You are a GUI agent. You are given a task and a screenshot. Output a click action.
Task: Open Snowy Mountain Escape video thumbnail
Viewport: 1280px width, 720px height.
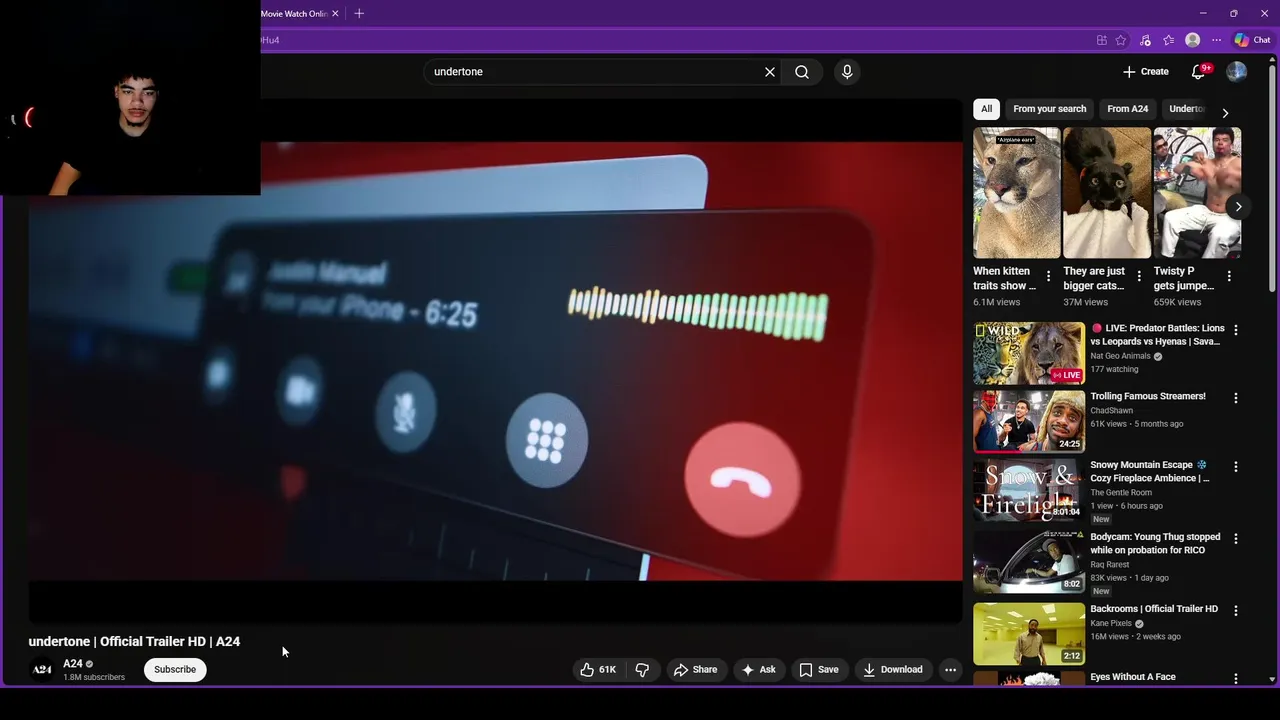coord(1029,490)
